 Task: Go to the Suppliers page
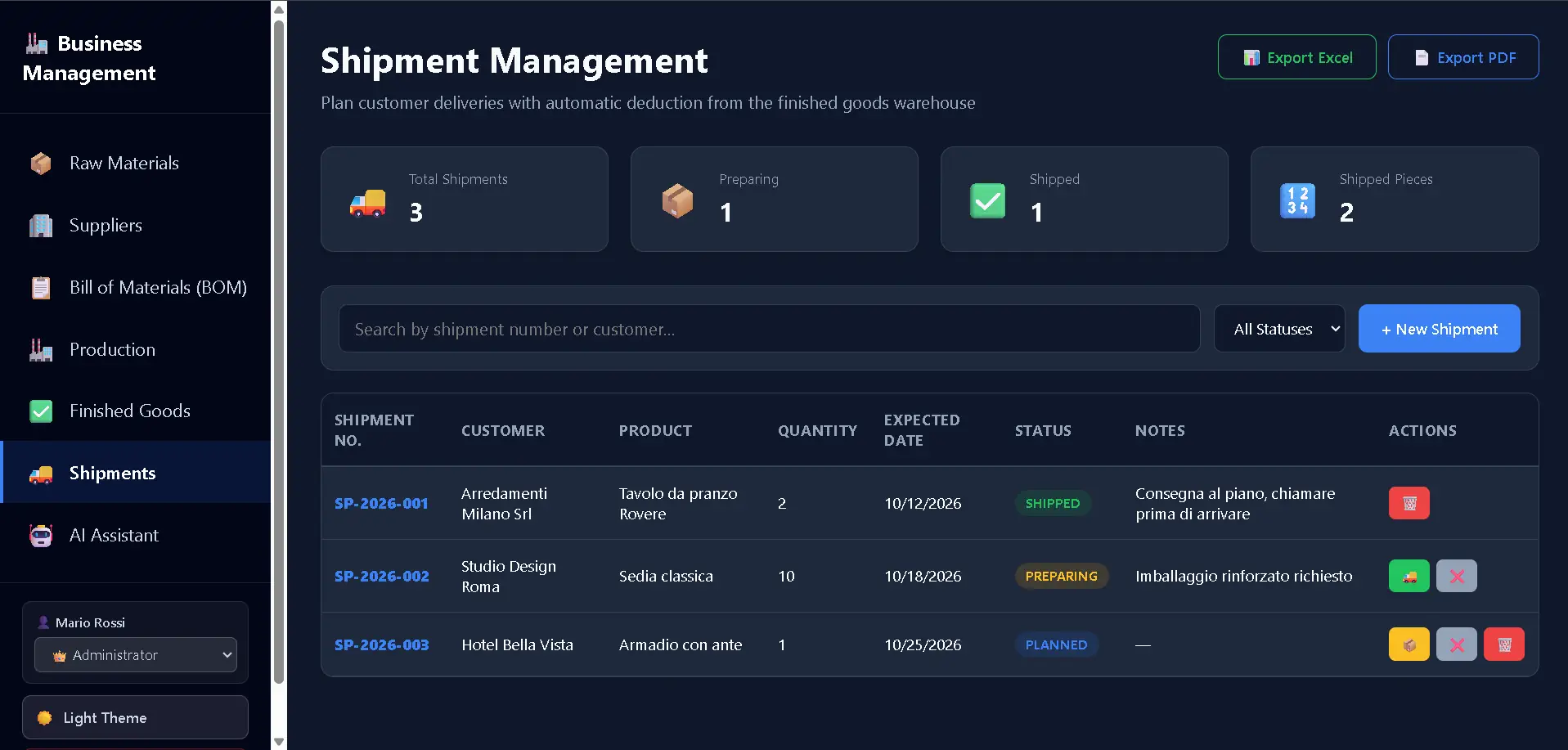(x=135, y=226)
